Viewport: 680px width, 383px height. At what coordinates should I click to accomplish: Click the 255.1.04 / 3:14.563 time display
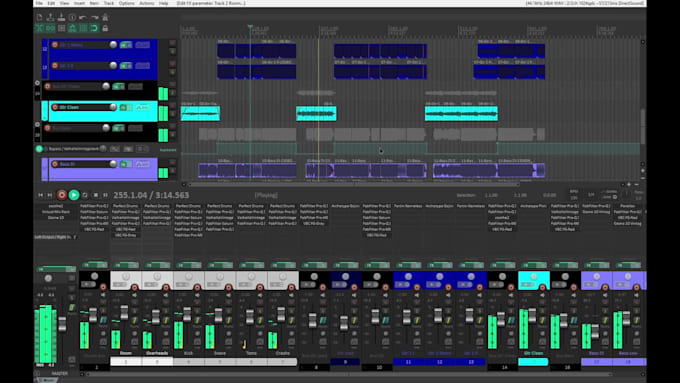[x=151, y=196]
